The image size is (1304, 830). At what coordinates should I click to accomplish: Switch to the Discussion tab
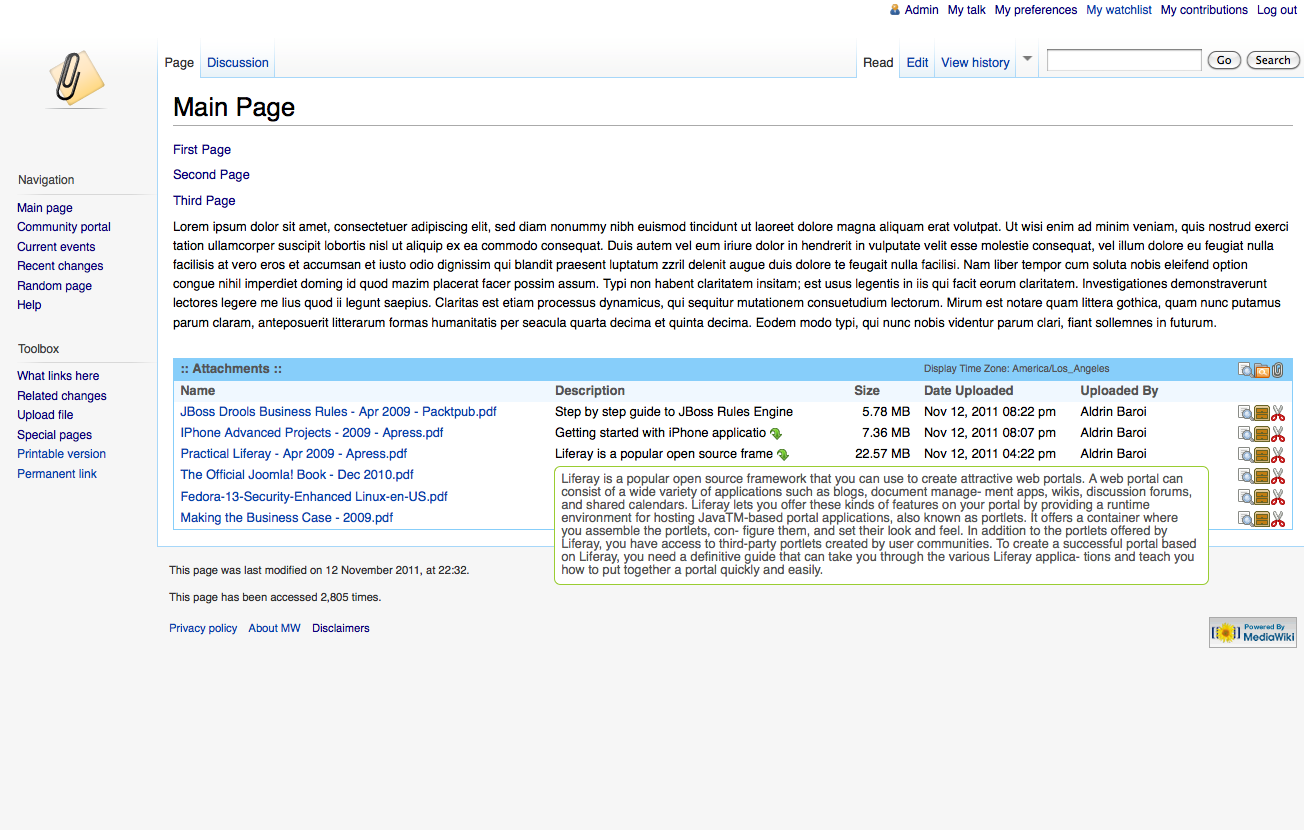(238, 62)
